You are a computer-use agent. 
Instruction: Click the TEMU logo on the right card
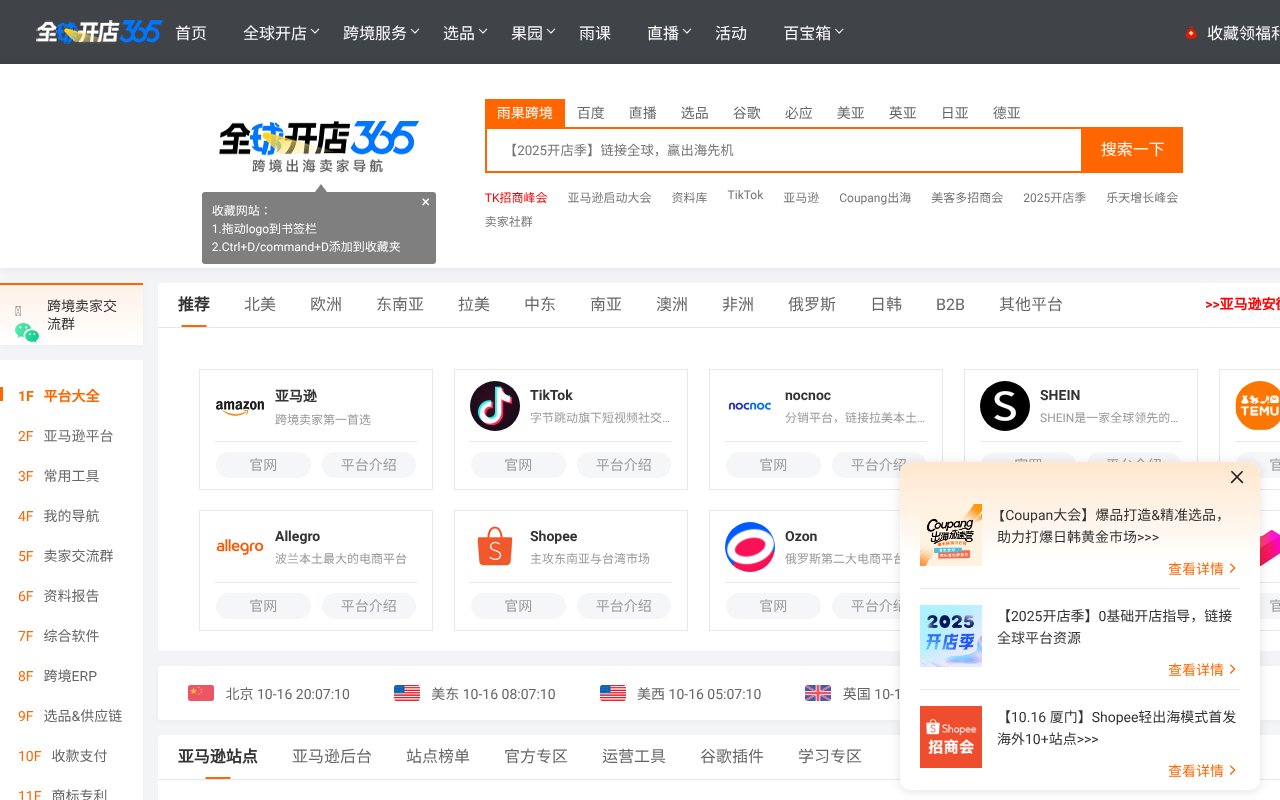[x=1258, y=405]
